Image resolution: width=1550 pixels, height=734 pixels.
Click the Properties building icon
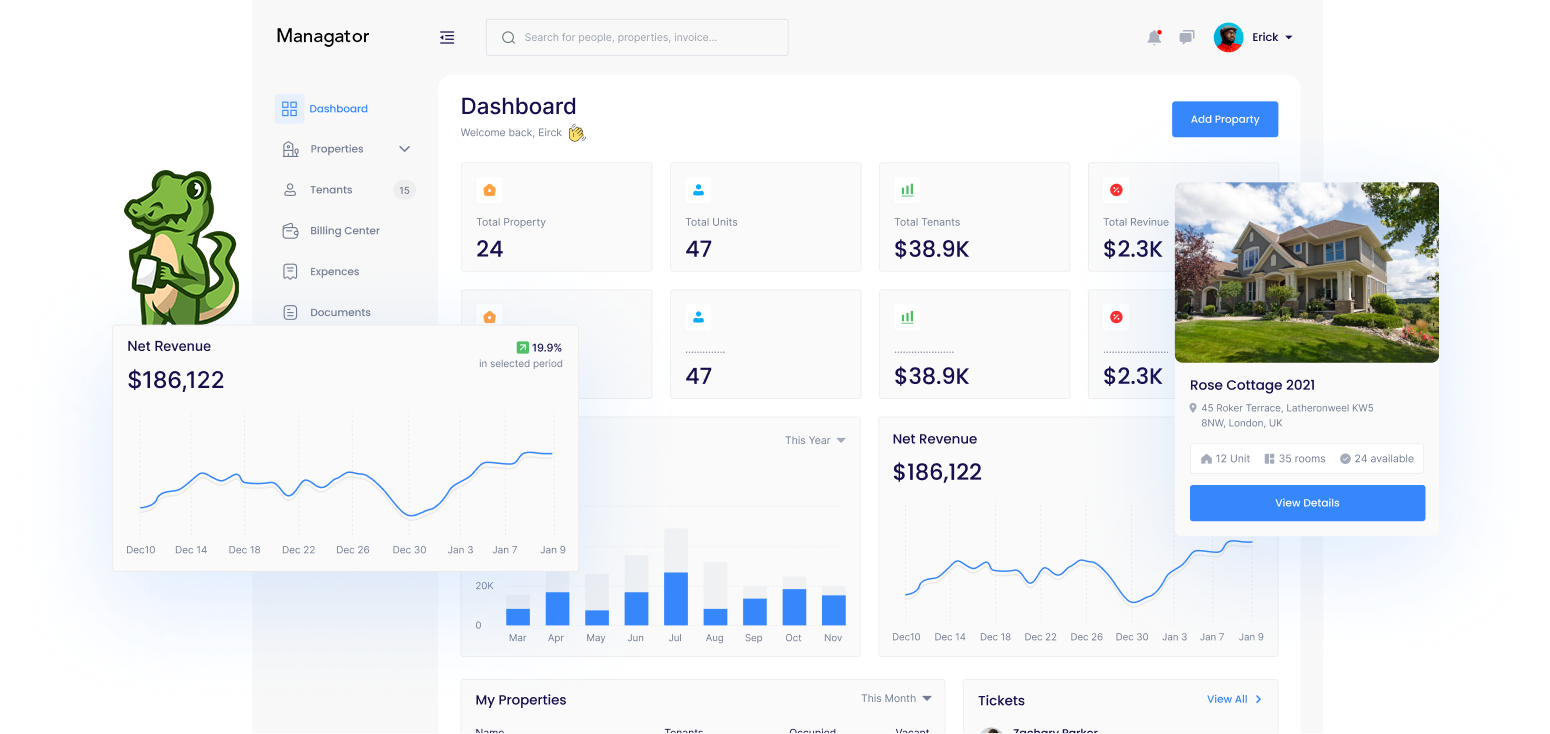(290, 149)
